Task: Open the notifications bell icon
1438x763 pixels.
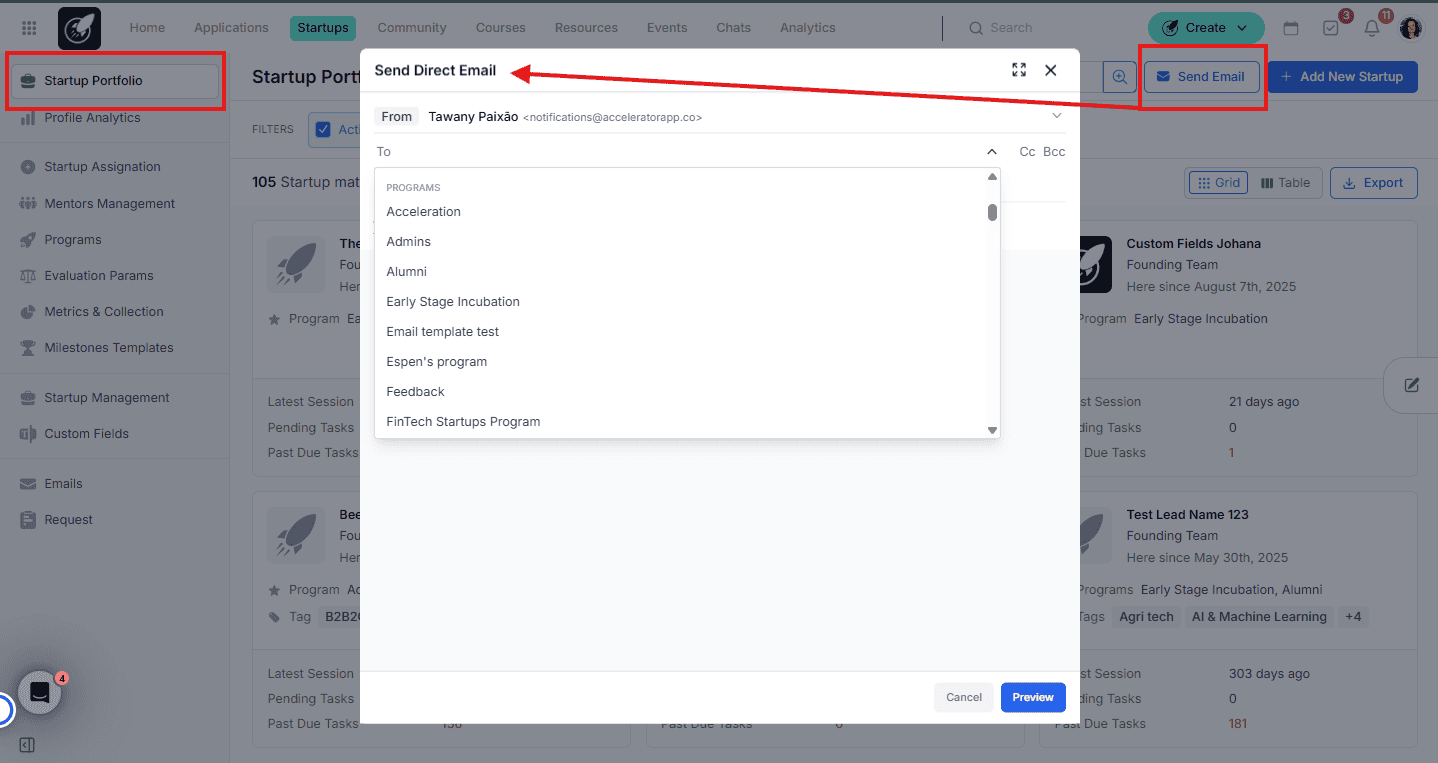Action: 1372,28
